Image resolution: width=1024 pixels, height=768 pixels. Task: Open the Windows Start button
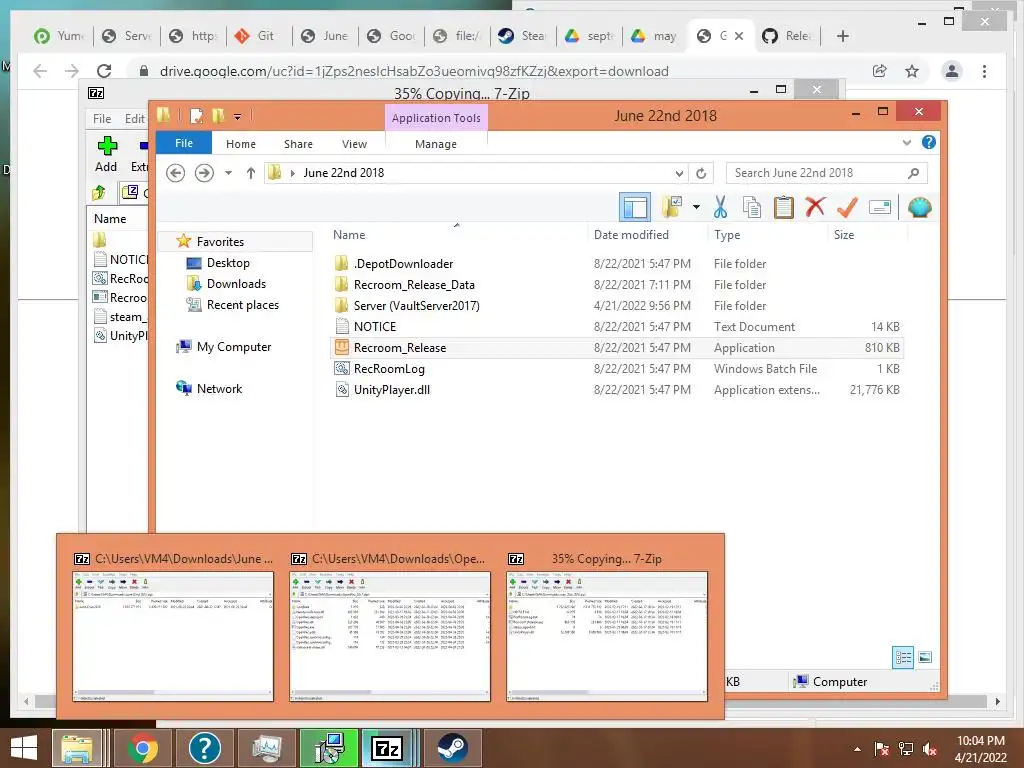pyautogui.click(x=24, y=748)
